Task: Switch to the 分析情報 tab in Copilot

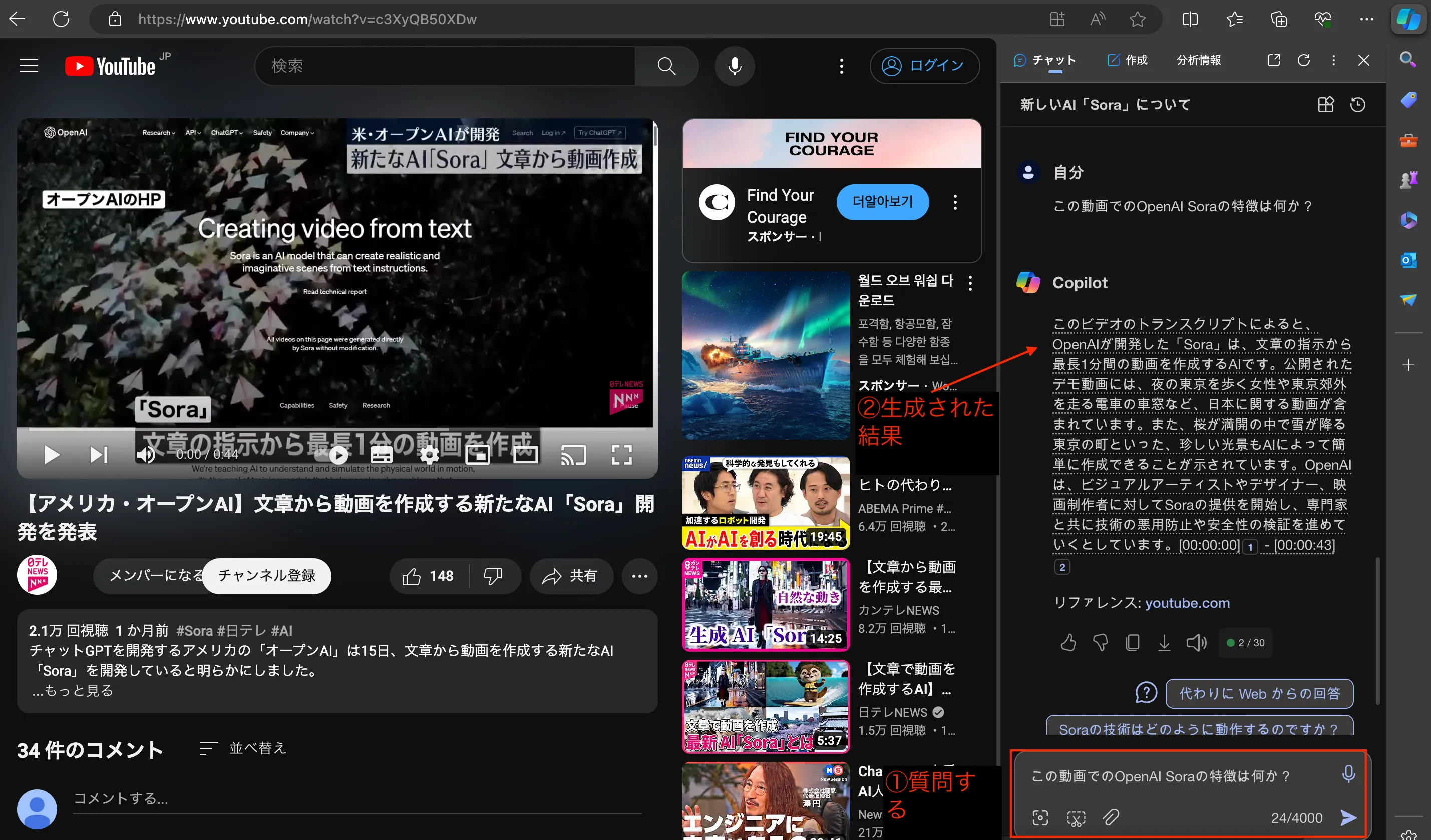Action: (x=1199, y=60)
